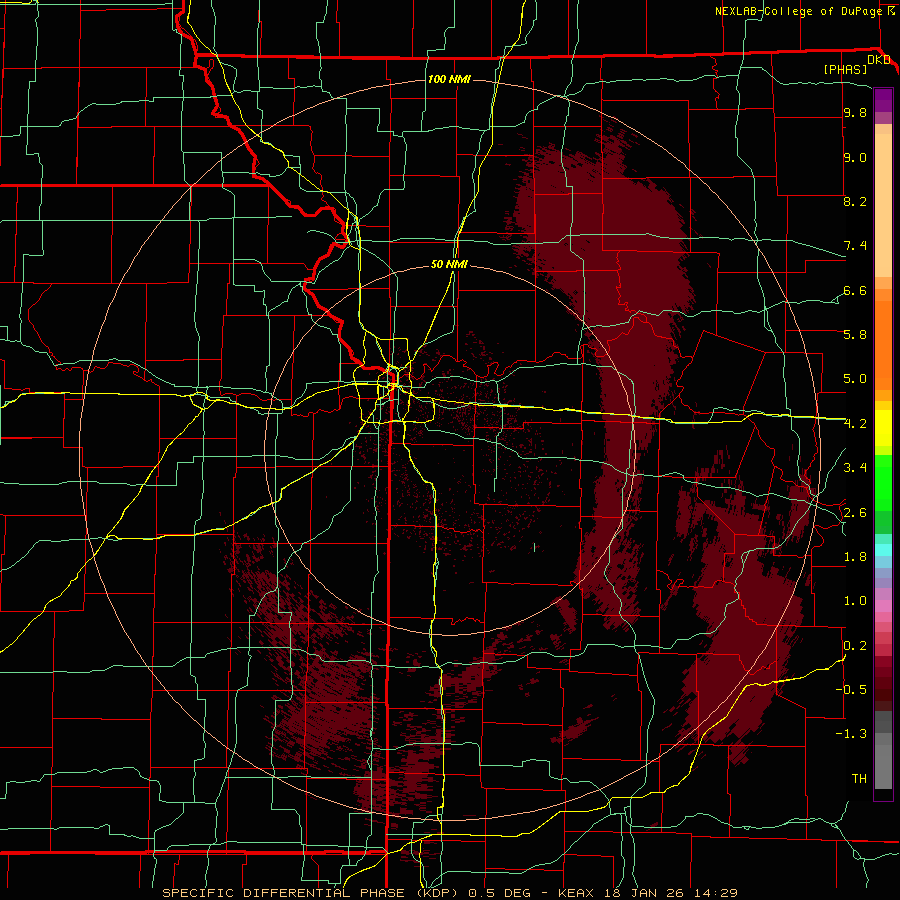
Task: Click the 1.0 legend value
Action: tap(855, 601)
